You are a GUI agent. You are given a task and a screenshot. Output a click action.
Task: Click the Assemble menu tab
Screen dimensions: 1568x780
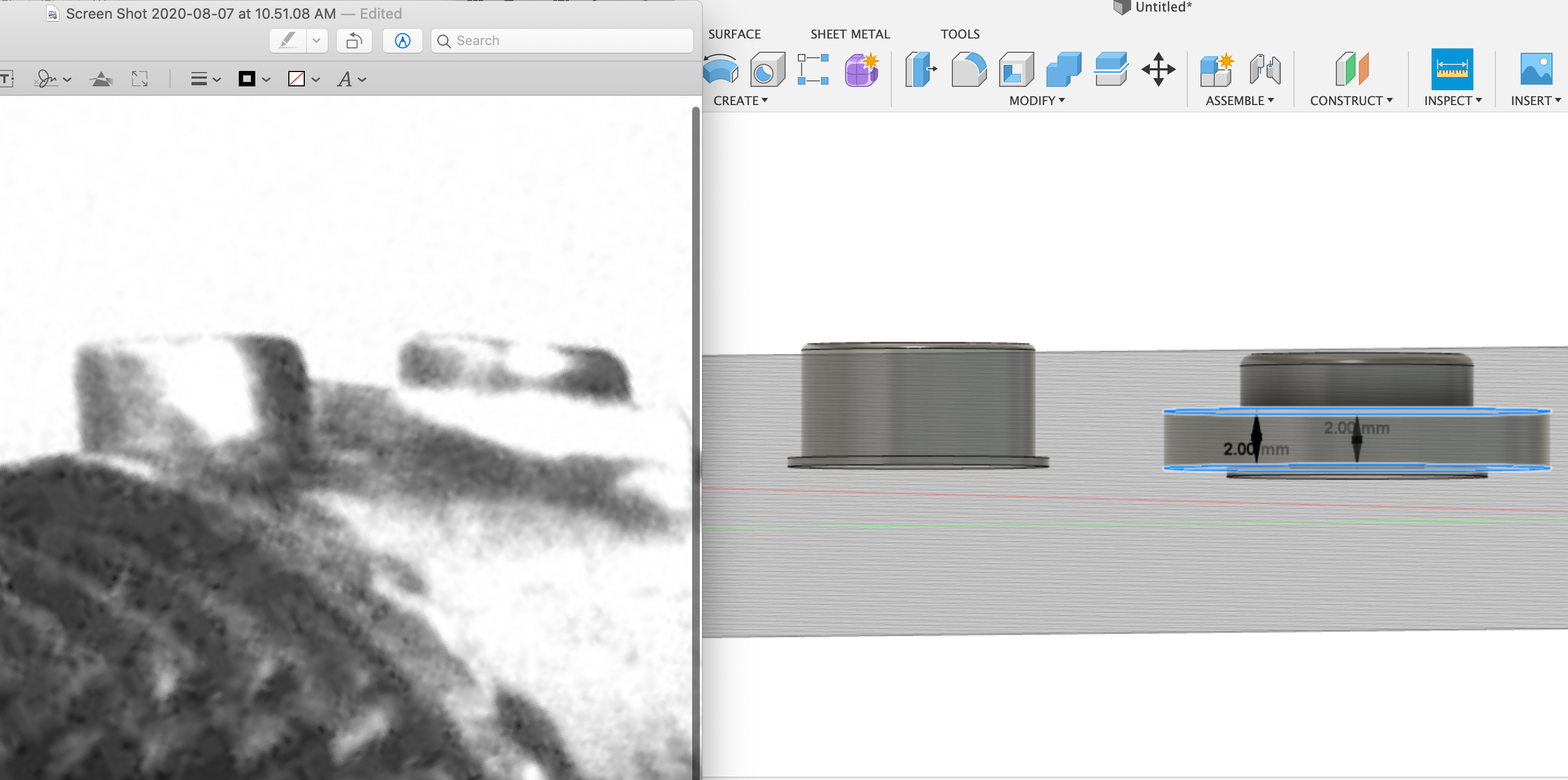click(1239, 100)
